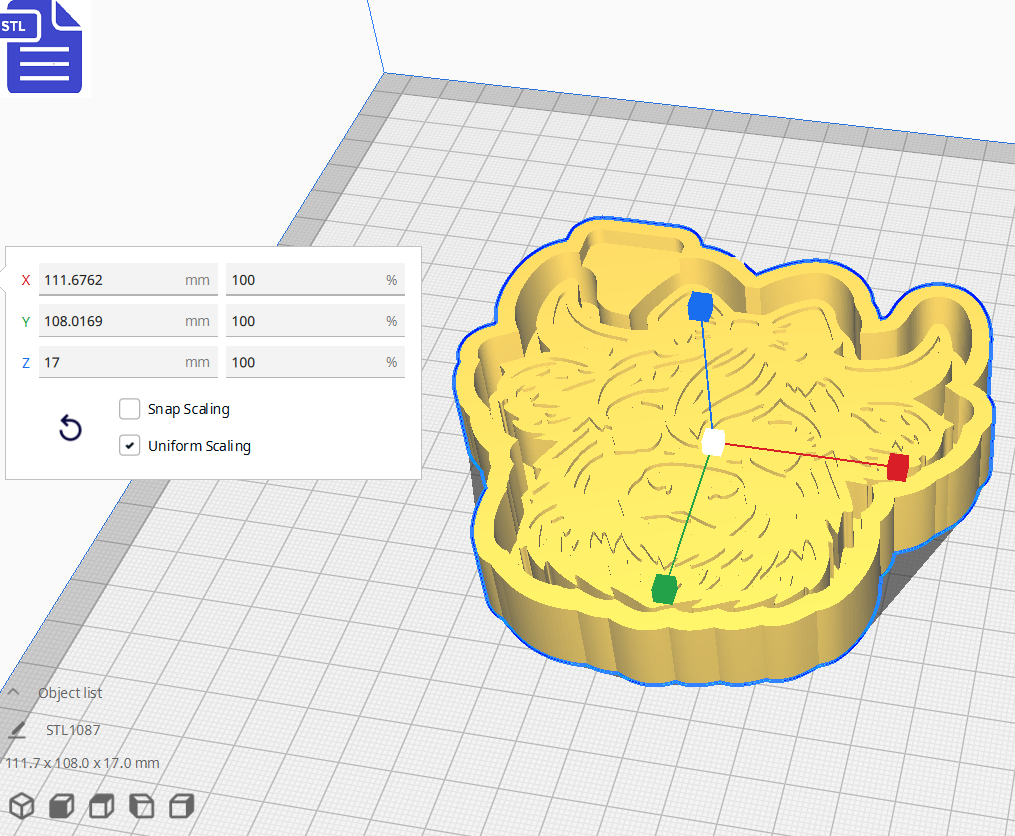Switch to the solid front view icon

coord(60,805)
